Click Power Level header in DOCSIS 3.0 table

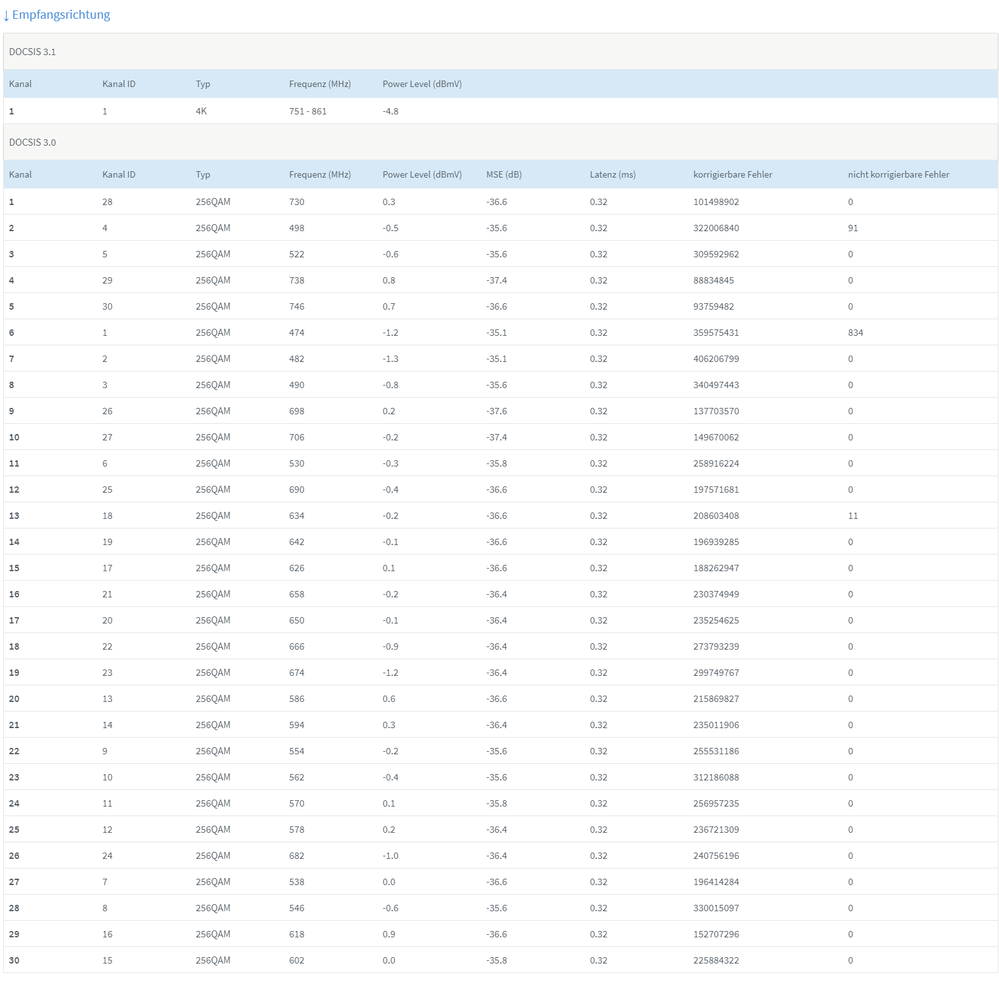(x=422, y=174)
